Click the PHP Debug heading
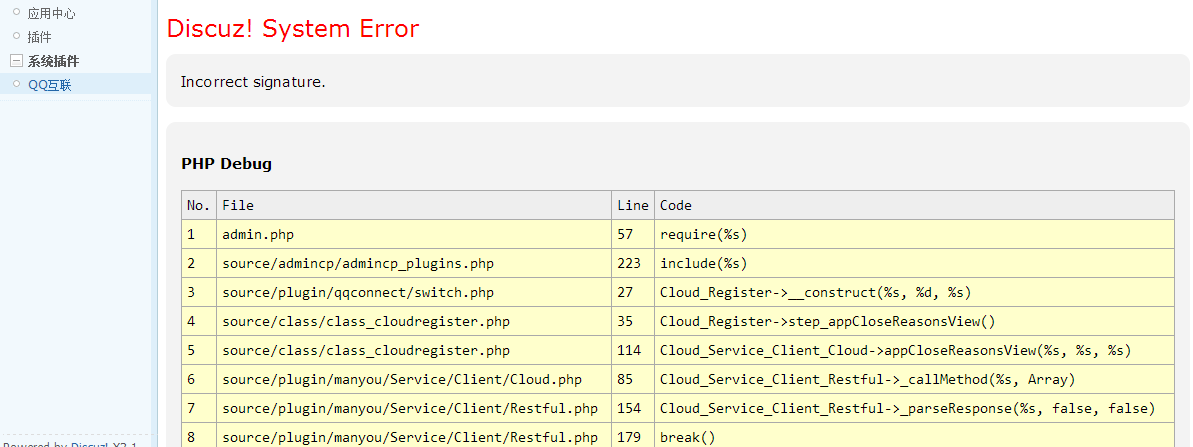 pyautogui.click(x=226, y=164)
